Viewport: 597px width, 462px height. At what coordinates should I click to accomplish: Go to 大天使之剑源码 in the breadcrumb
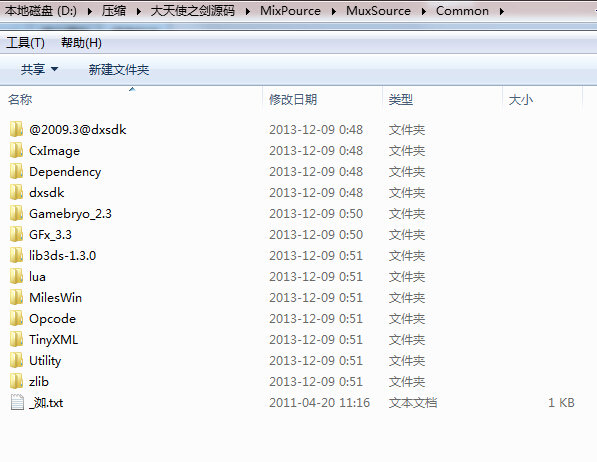[193, 11]
